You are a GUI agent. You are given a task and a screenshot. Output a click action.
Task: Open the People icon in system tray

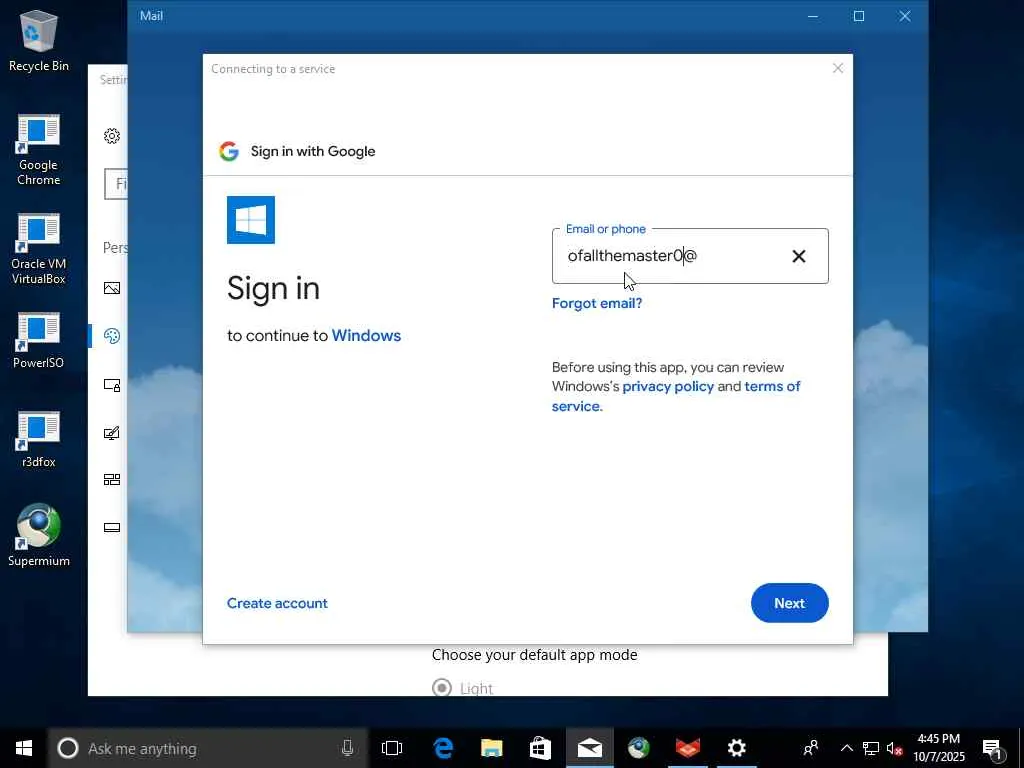810,748
